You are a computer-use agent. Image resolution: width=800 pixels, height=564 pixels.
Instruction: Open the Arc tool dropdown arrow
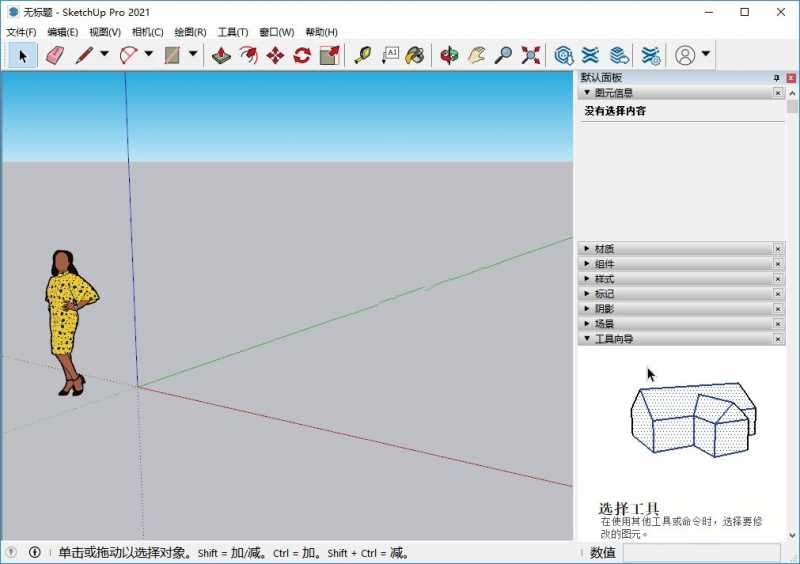tap(148, 54)
